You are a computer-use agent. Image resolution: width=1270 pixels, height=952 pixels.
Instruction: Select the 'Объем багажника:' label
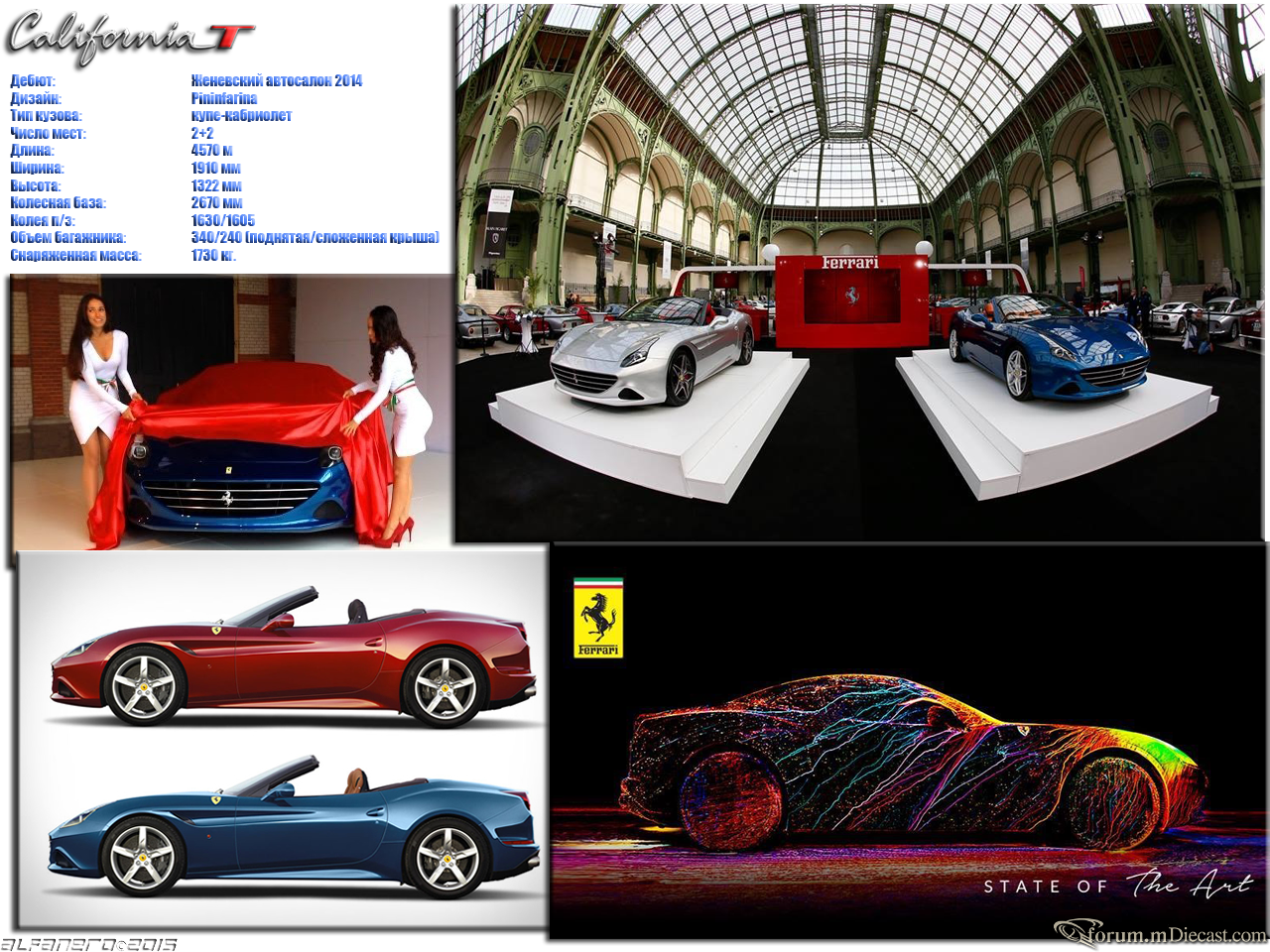68,238
